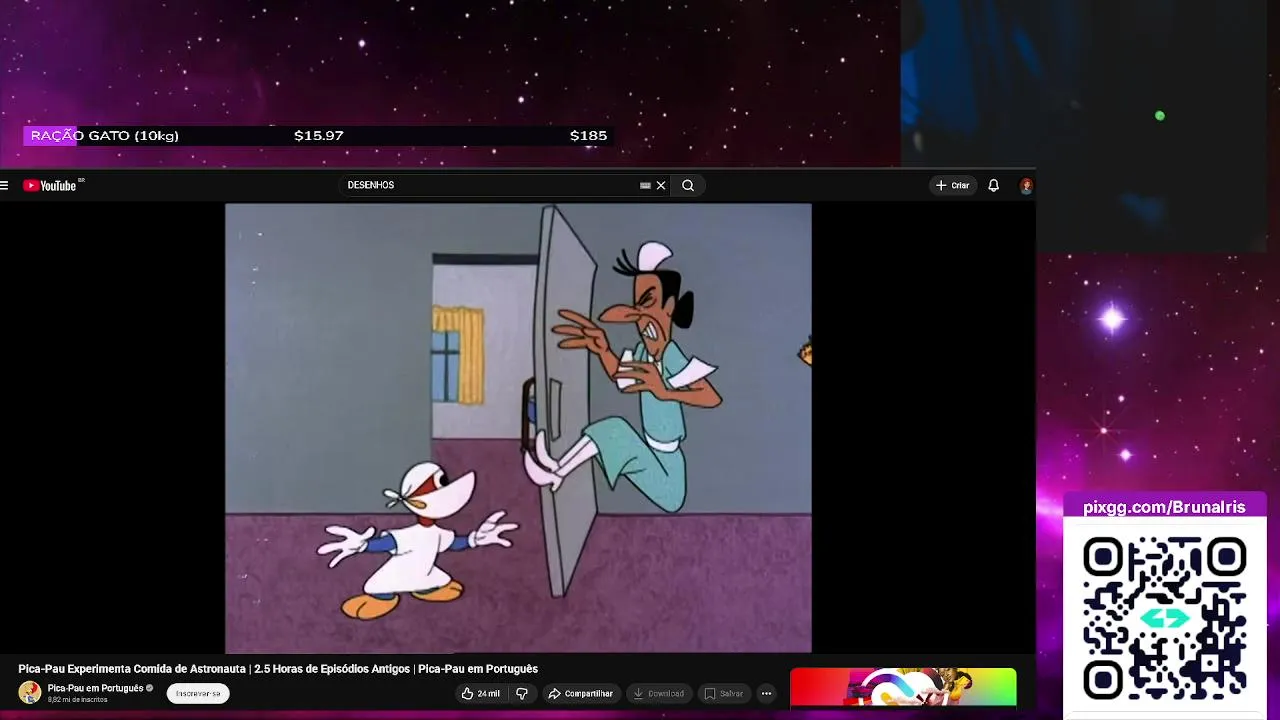Select the 8,82 mi de inscritos text
Screen dimensions: 1280x720
coord(78,700)
